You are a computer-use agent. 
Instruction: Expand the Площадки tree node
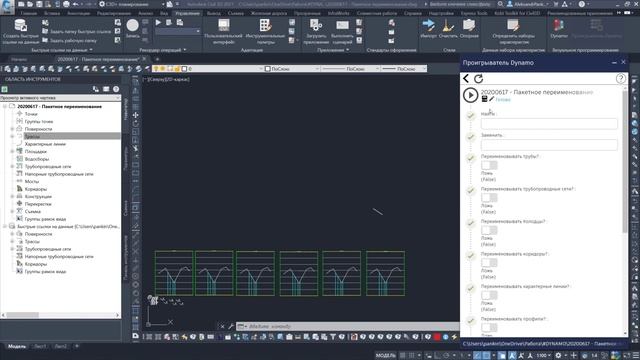click(x=12, y=151)
